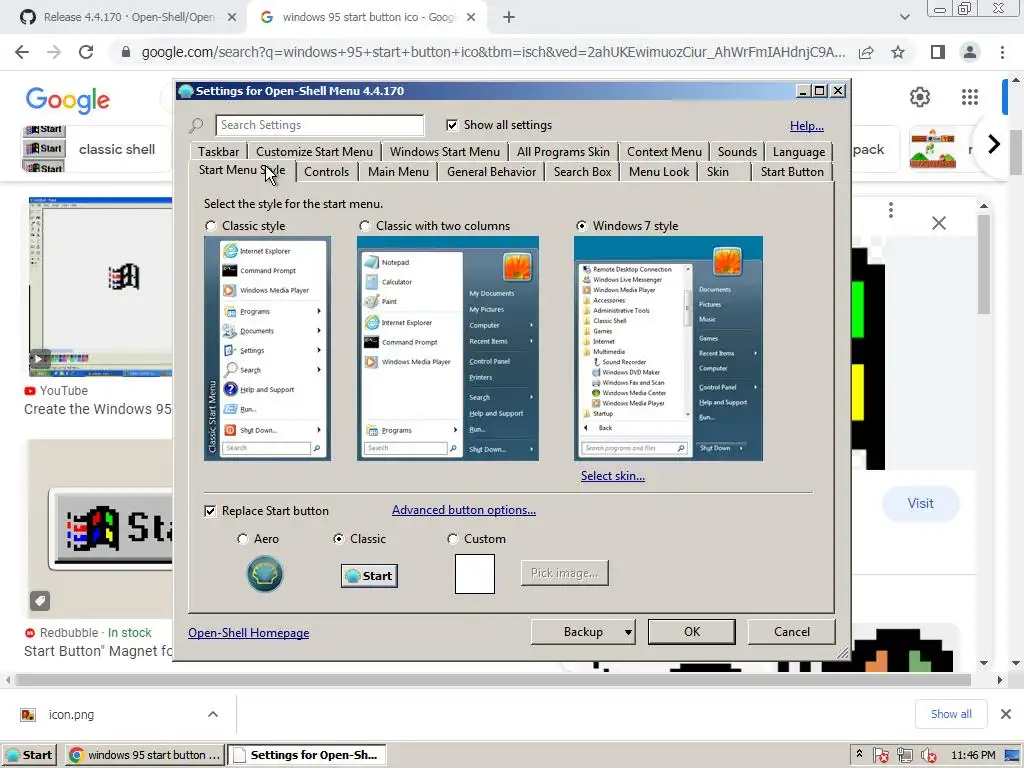Viewport: 1024px width, 768px height.
Task: Open Chrome profile avatar
Action: click(x=970, y=52)
